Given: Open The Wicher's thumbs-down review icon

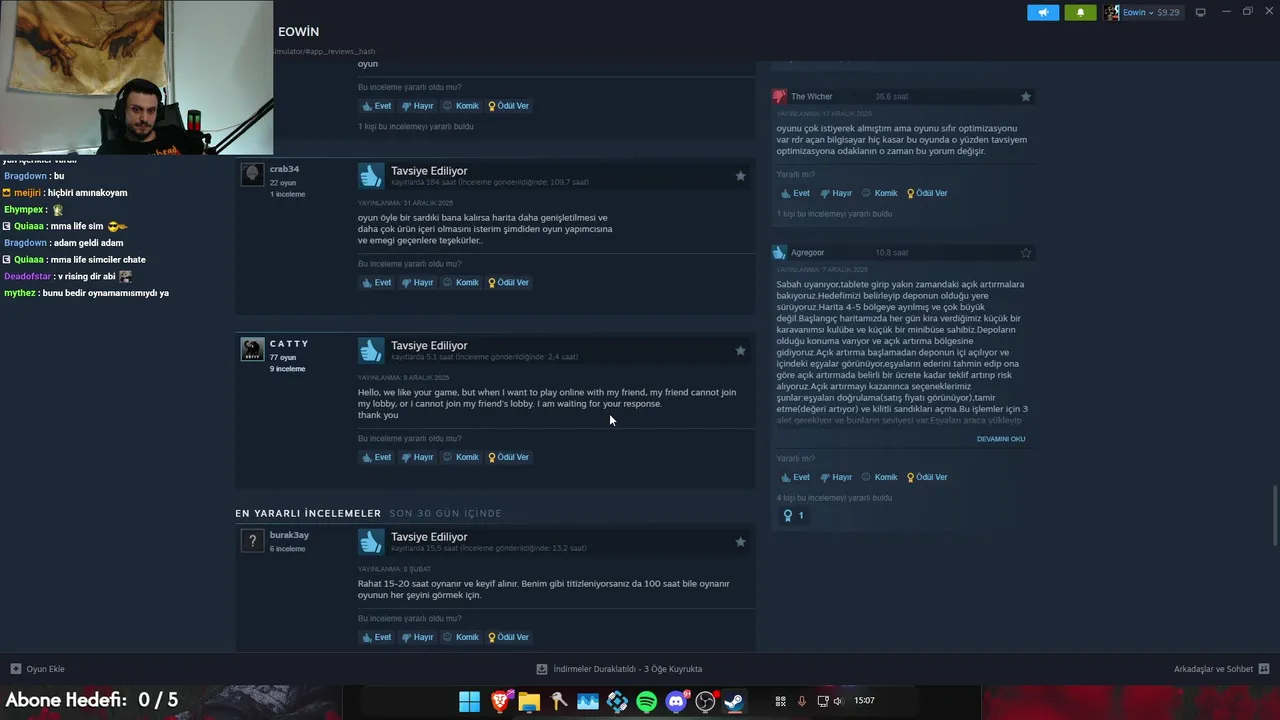Looking at the screenshot, I should coord(780,96).
